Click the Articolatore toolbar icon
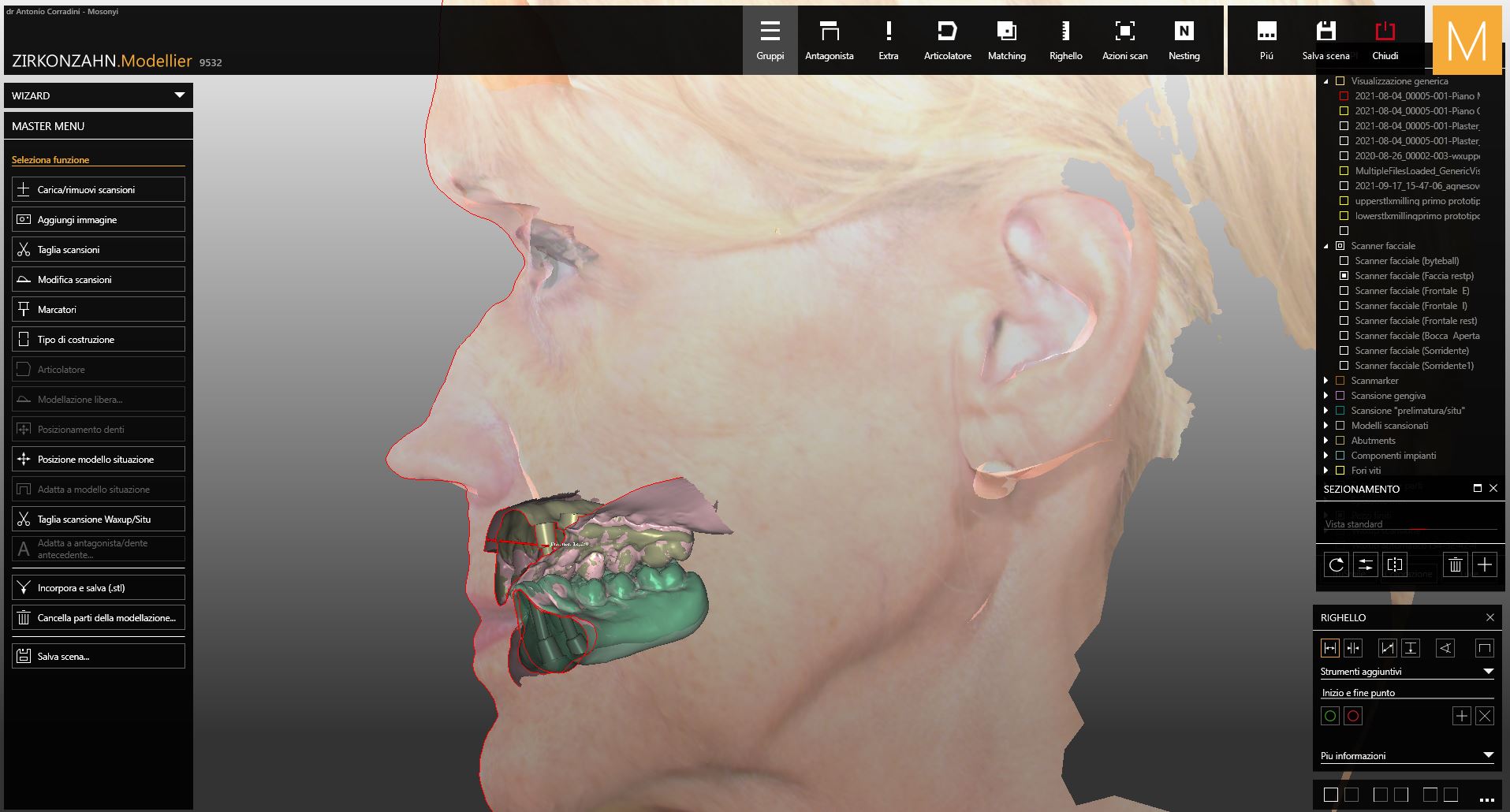Image resolution: width=1510 pixels, height=812 pixels. tap(947, 40)
